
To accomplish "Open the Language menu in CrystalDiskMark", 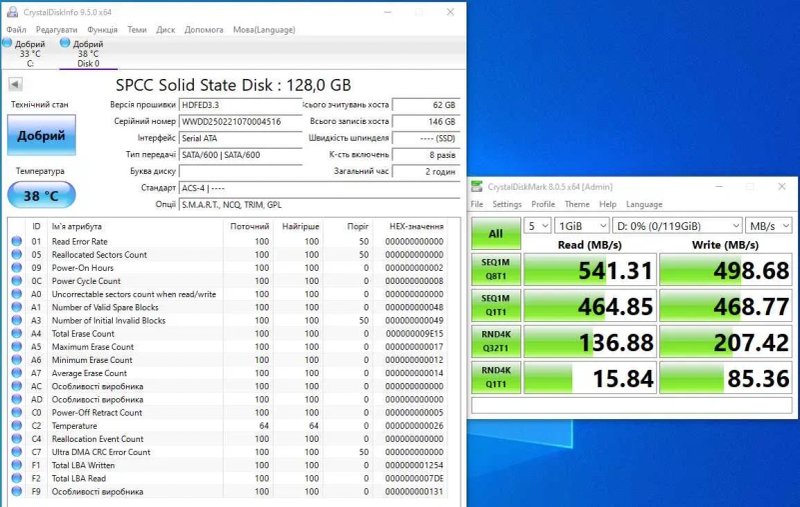I will (644, 204).
